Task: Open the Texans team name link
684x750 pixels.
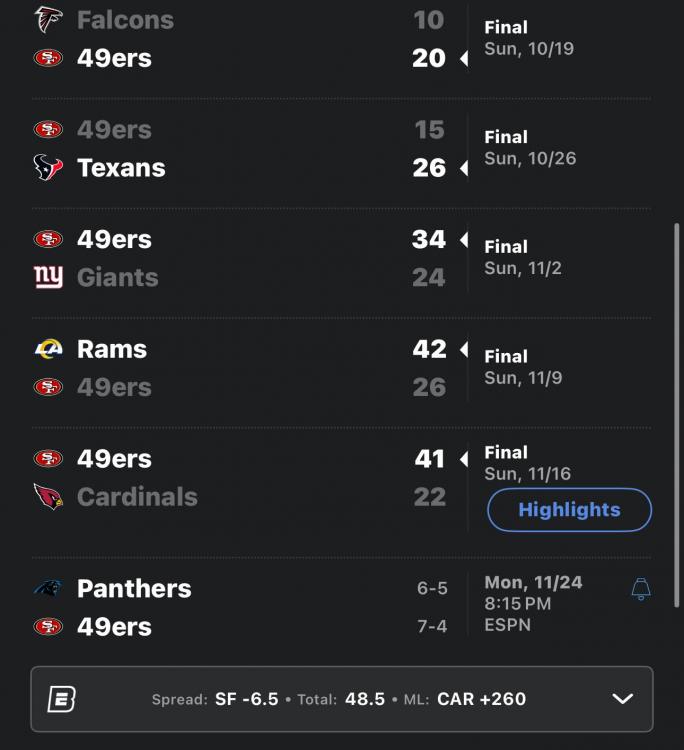Action: 121,168
